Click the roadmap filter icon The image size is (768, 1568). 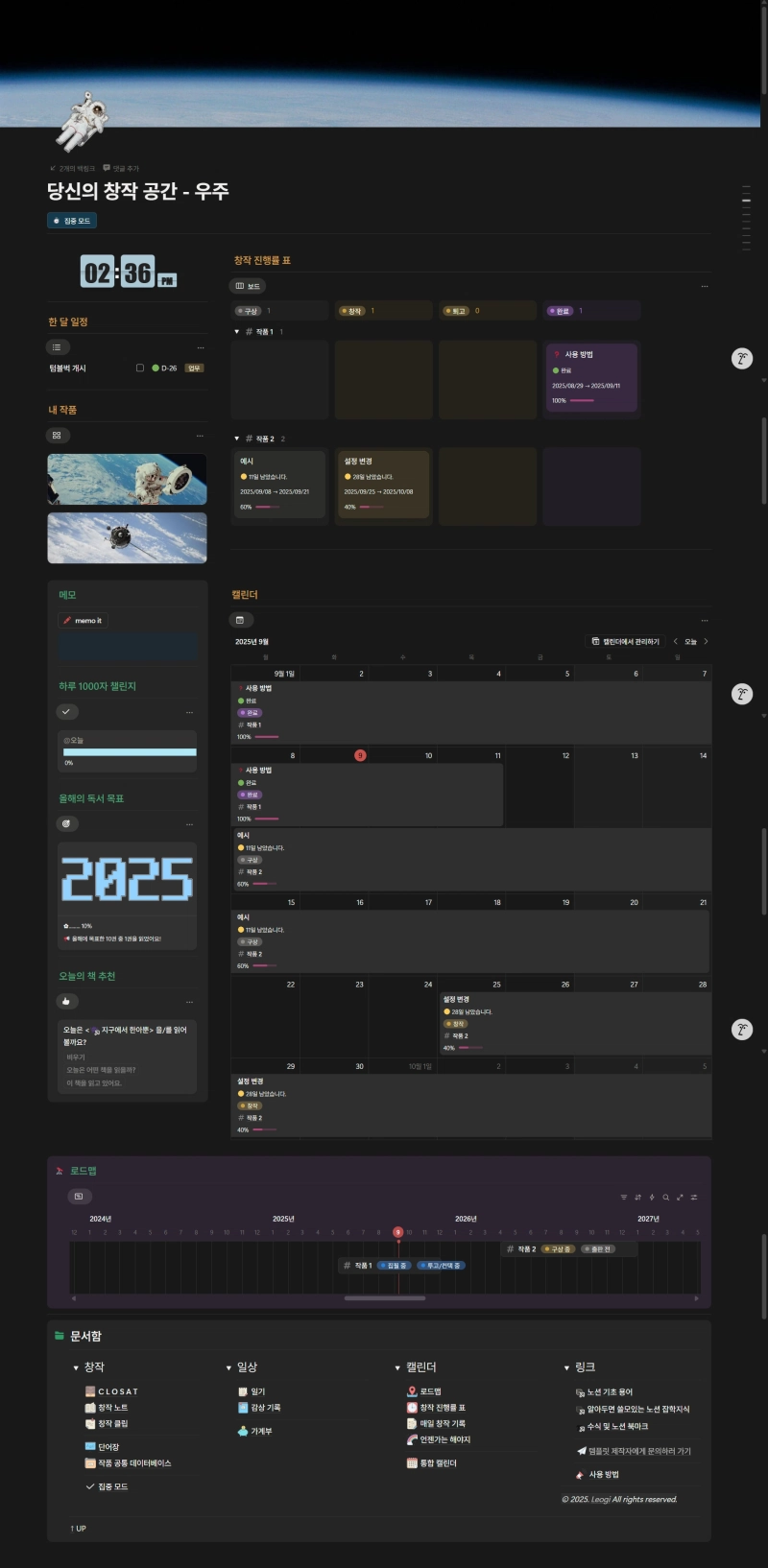coord(623,1197)
